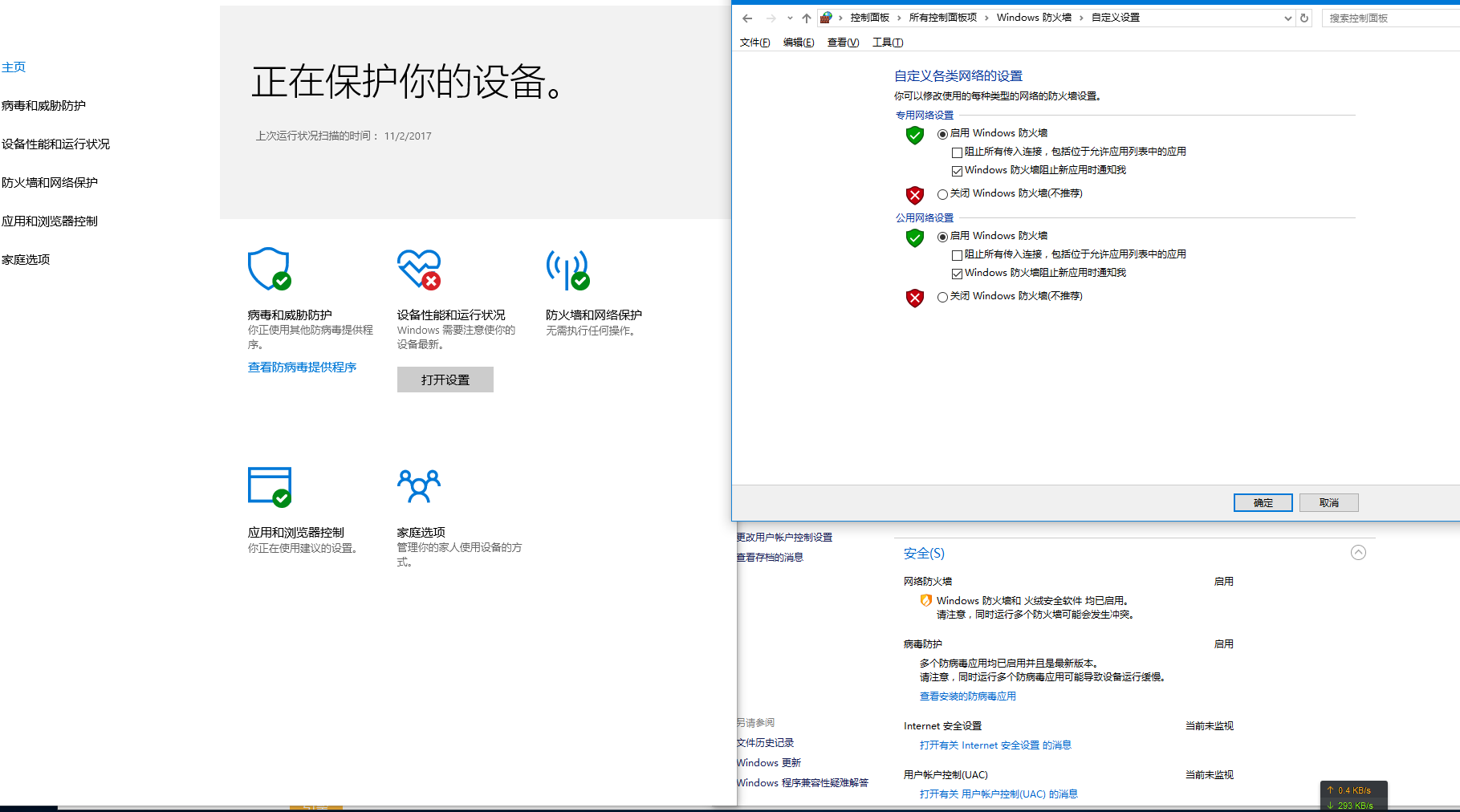Click 自定义设置 breadcrumb
Viewport: 1460px width, 812px height.
(x=1116, y=18)
